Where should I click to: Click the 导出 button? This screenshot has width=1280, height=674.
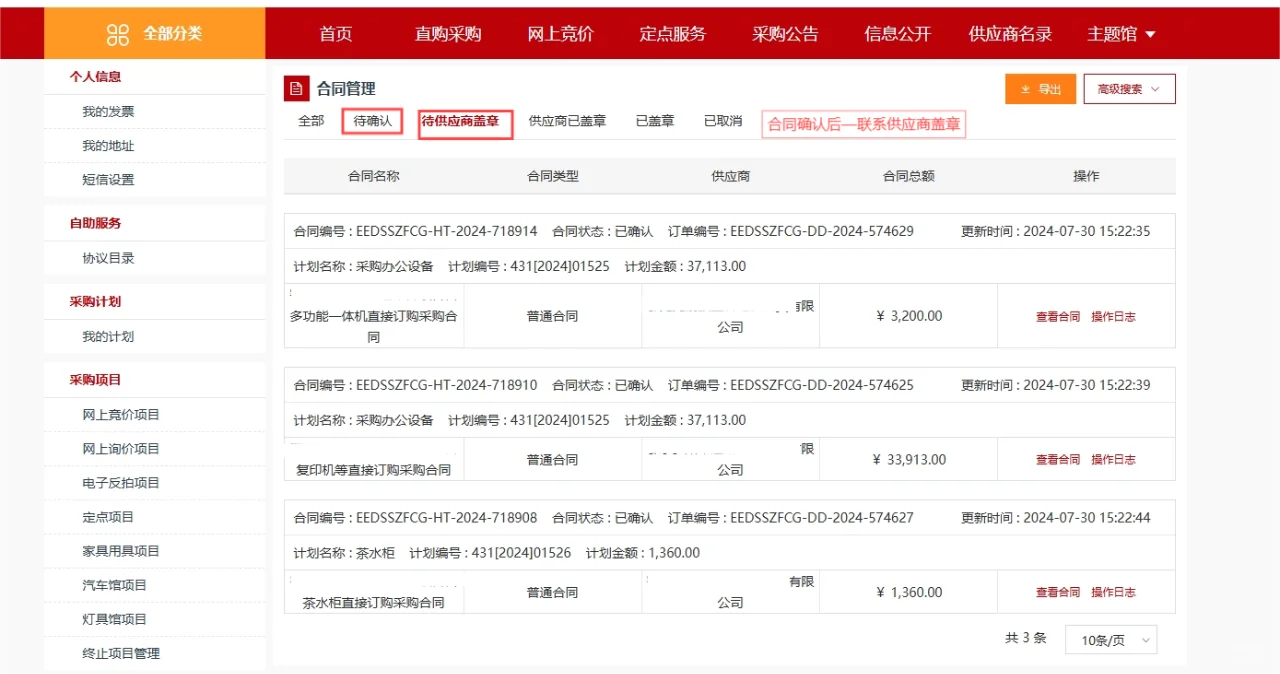coord(1040,89)
